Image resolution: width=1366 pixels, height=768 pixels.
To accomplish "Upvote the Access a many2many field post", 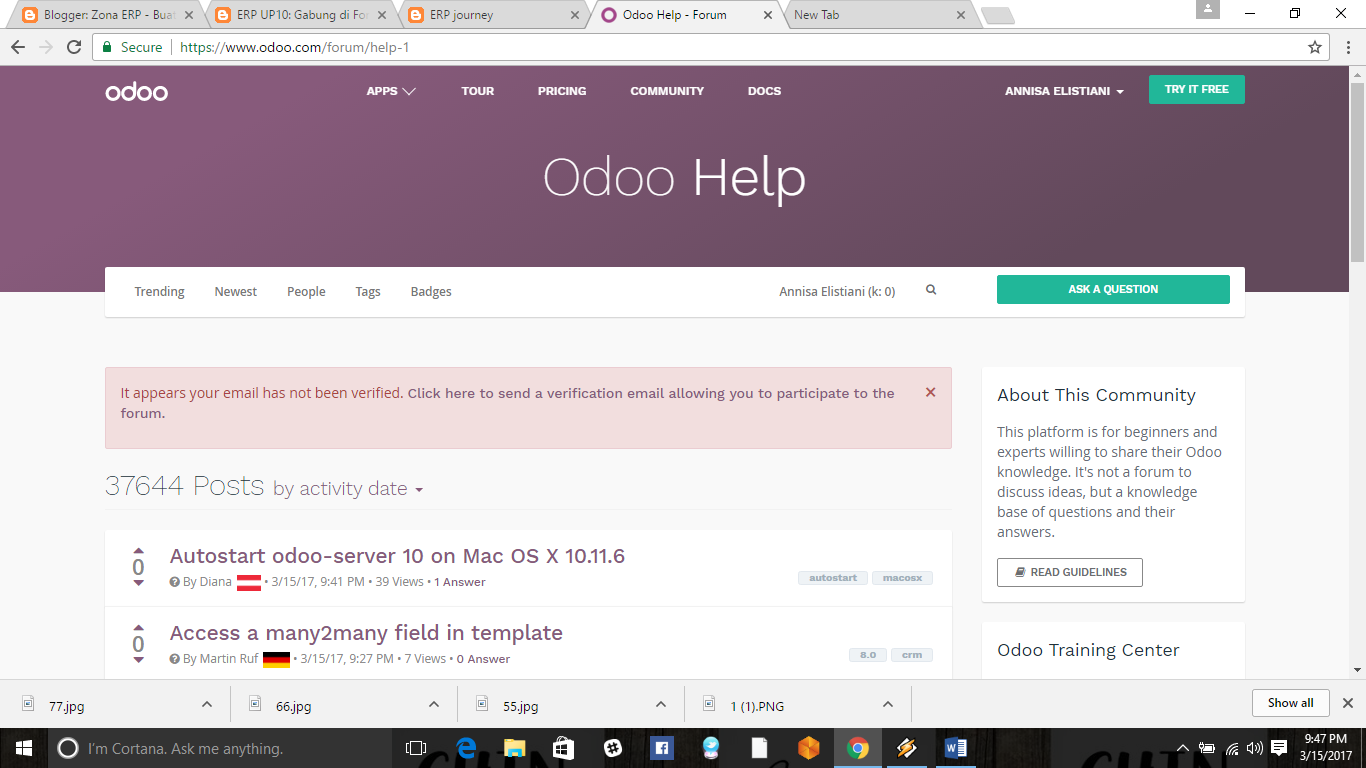I will point(138,628).
